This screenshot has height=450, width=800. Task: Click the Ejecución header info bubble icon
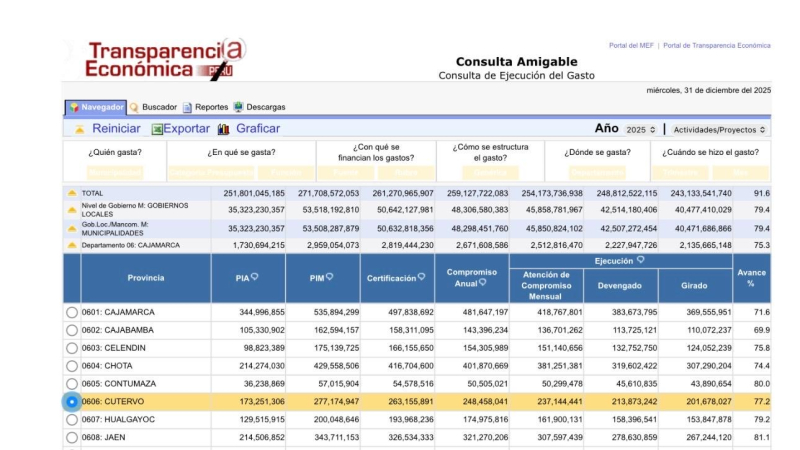640,260
